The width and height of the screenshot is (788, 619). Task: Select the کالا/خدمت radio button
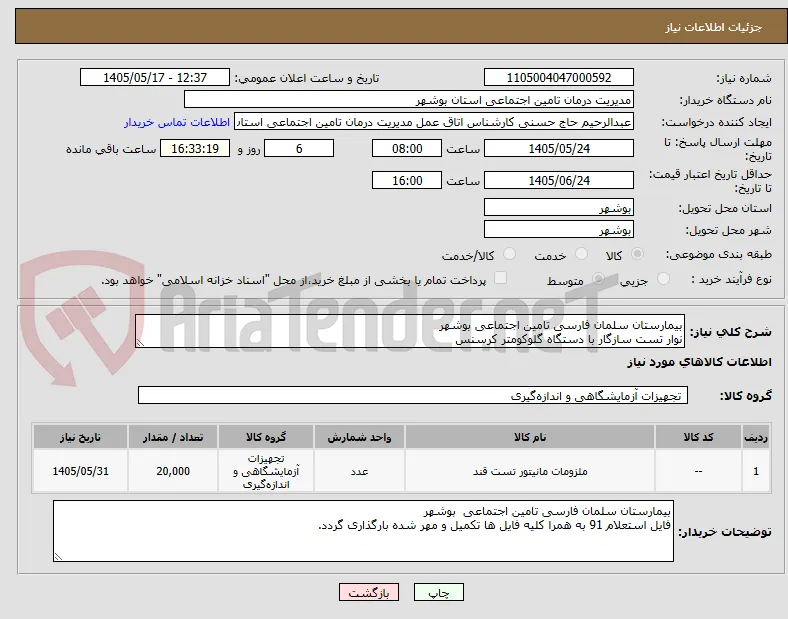pos(510,254)
